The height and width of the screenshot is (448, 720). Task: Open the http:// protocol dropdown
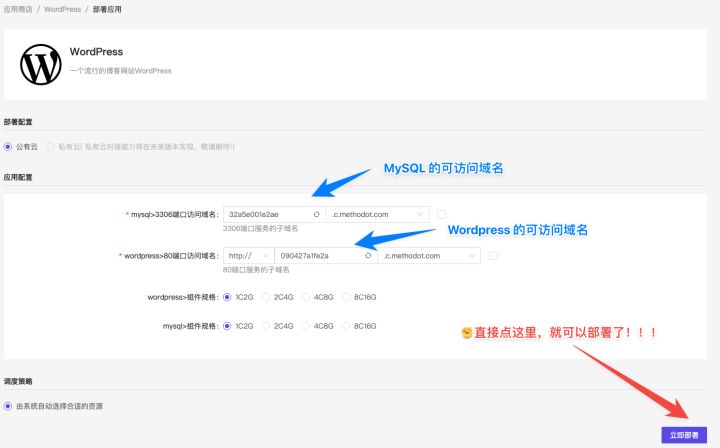[248, 256]
